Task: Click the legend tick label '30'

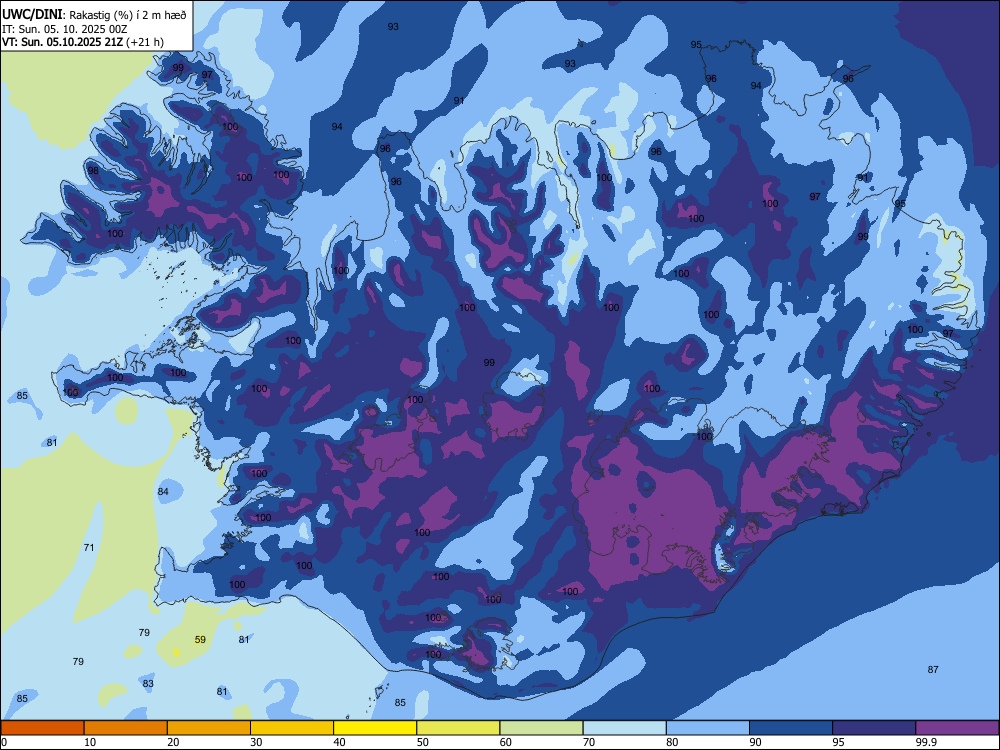Action: pos(256,742)
